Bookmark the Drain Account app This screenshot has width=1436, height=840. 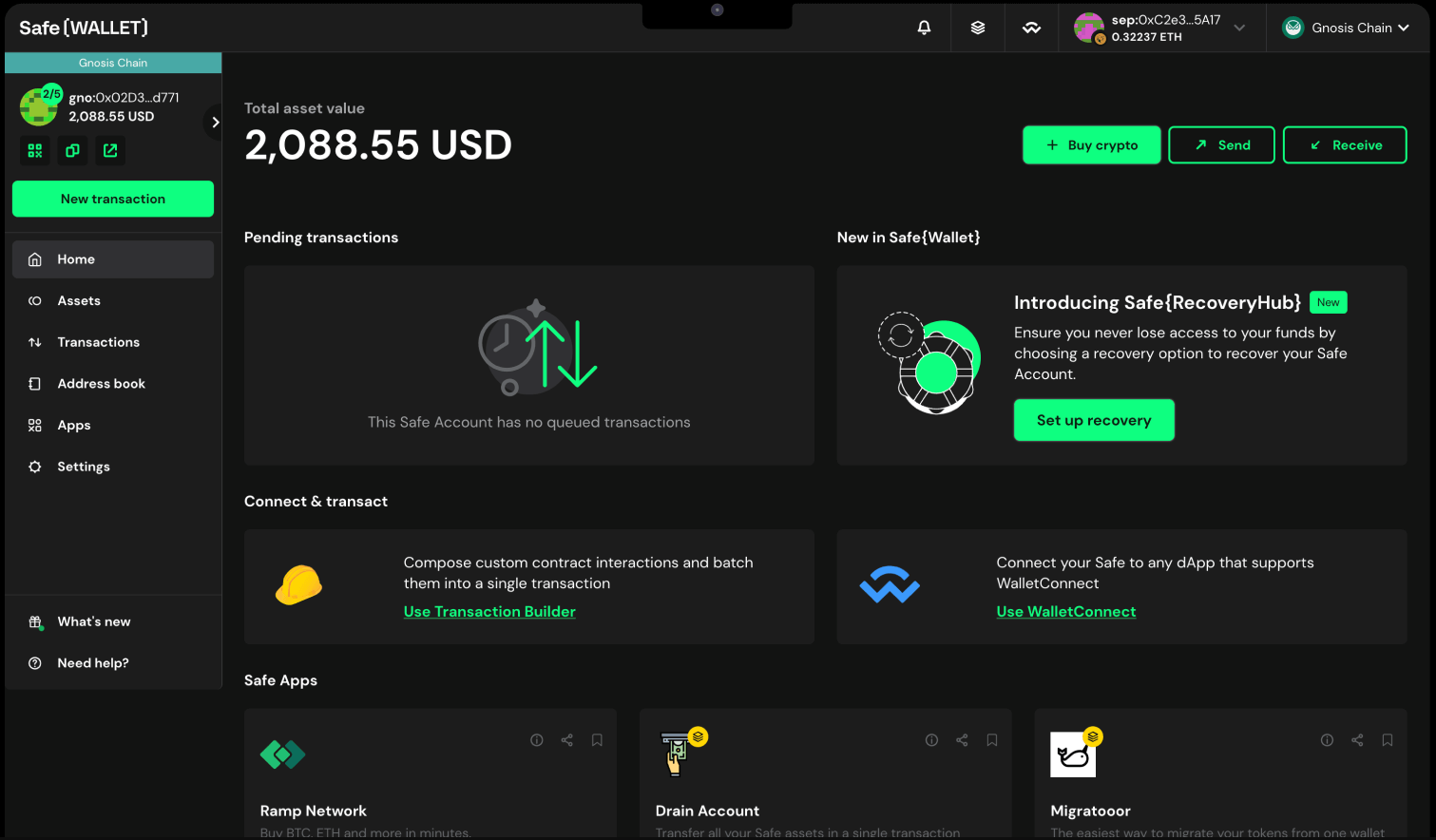click(991, 740)
